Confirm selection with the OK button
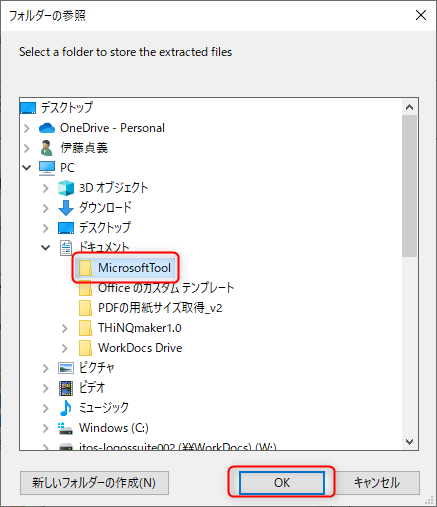The image size is (437, 507). point(282,483)
